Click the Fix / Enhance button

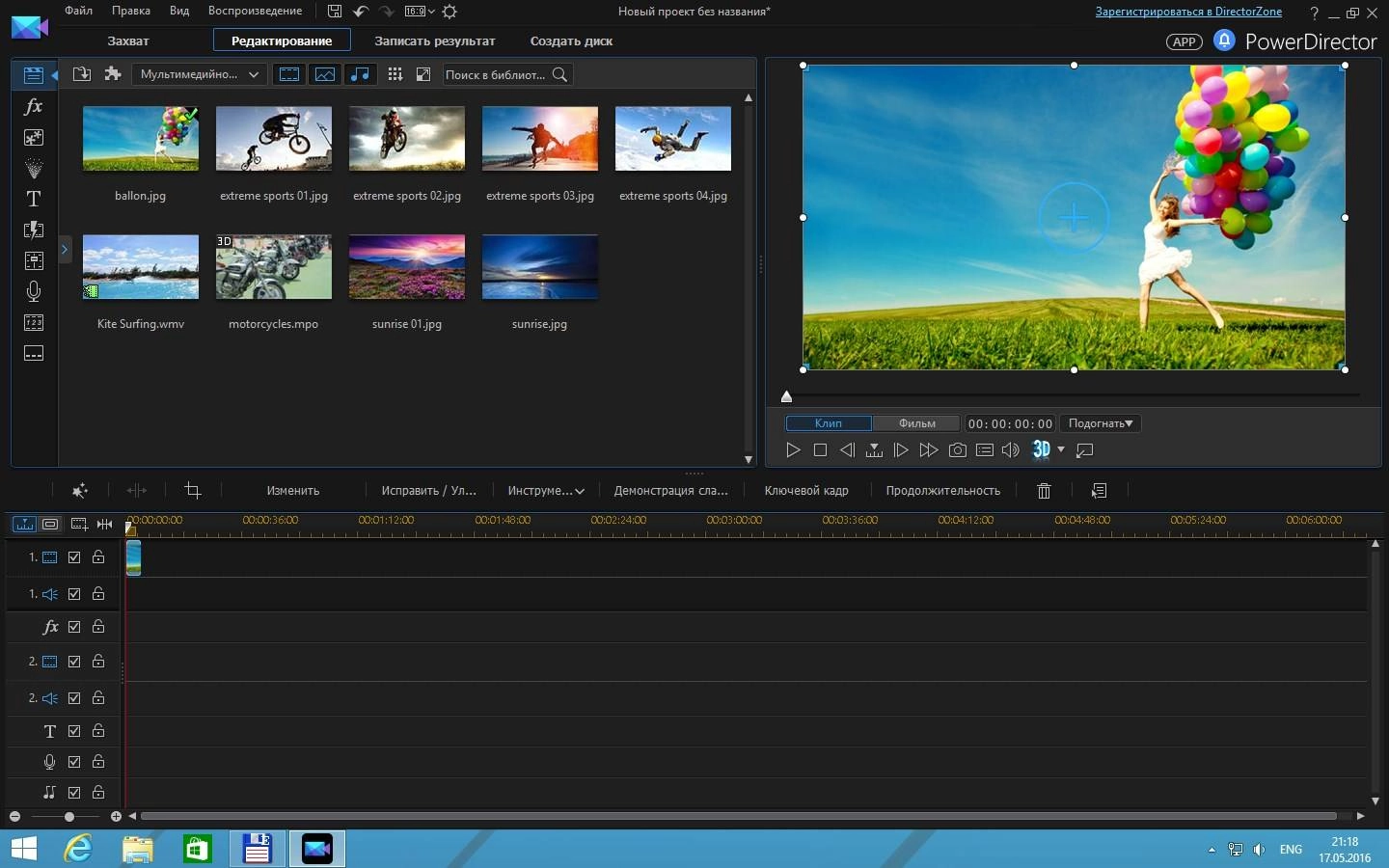coord(429,491)
